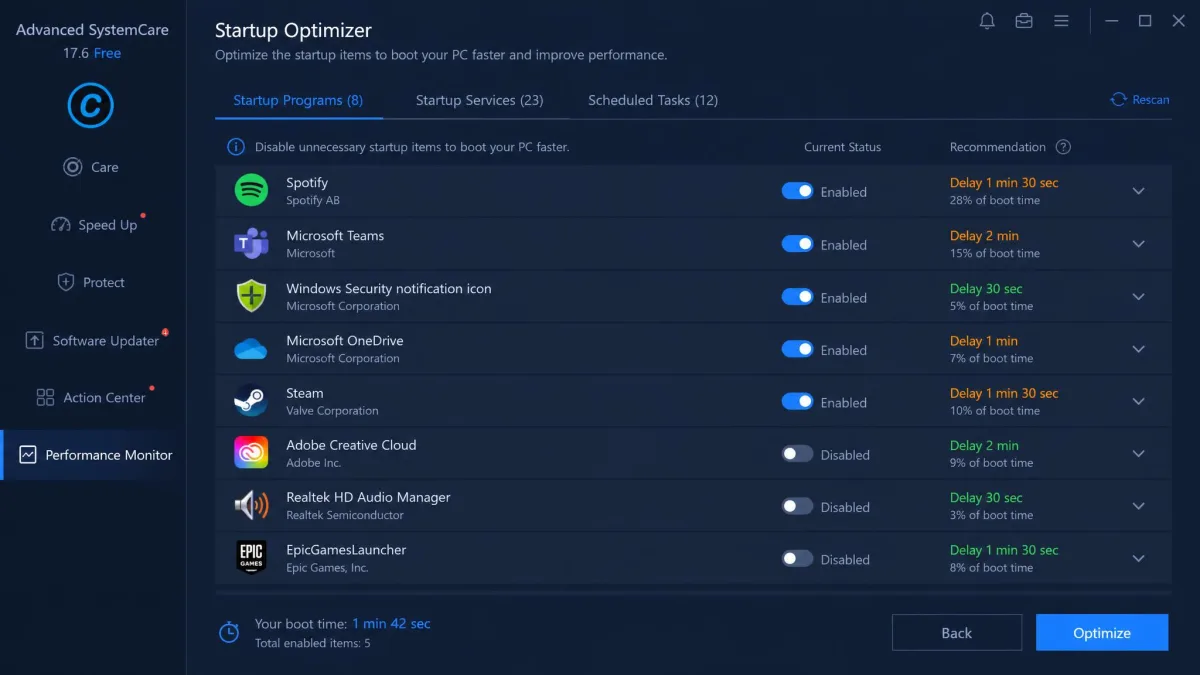The height and width of the screenshot is (675, 1200).
Task: Expand the Adobe Creative Cloud row chevron
Action: (1138, 454)
